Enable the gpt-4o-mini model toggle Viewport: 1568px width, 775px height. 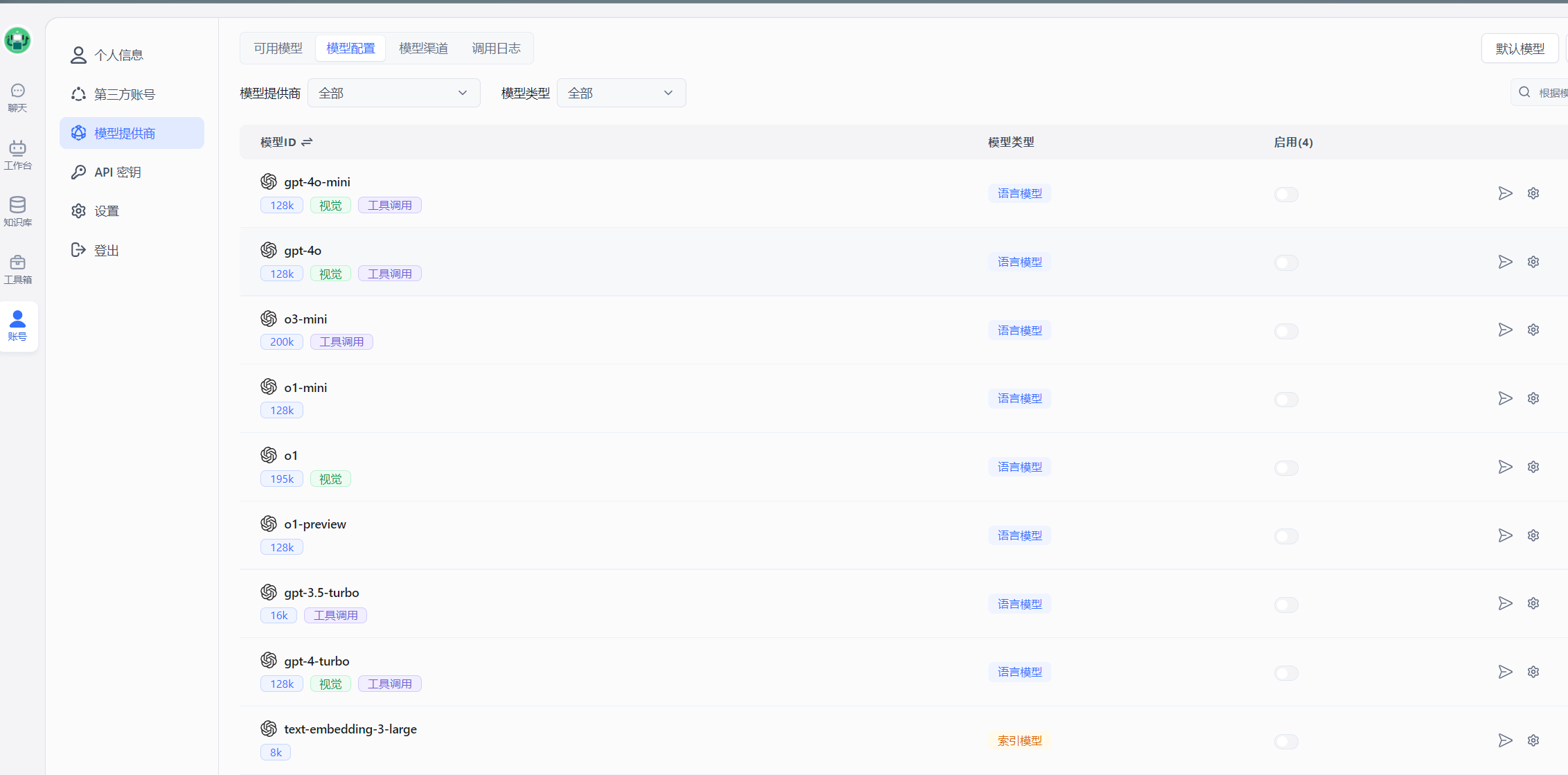1286,195
